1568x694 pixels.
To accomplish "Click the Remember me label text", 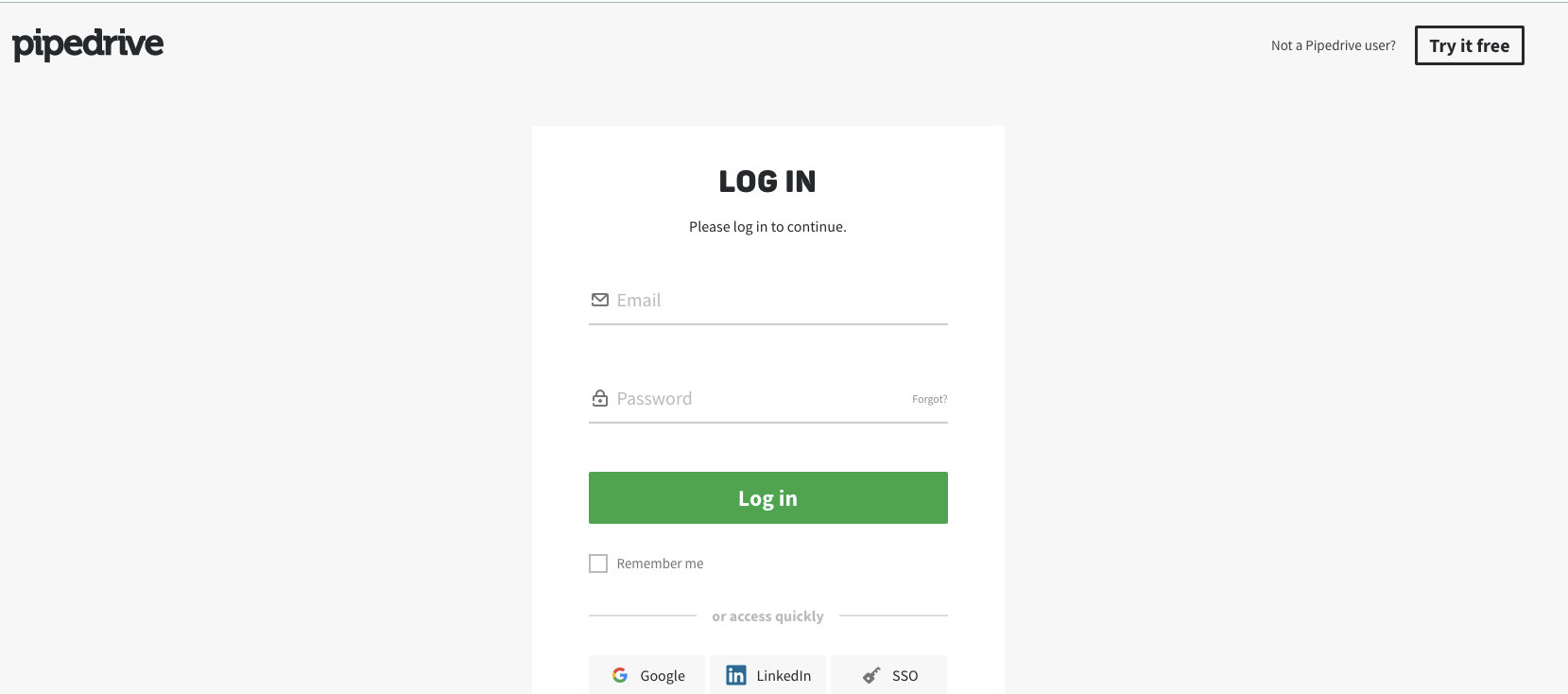I will coord(660,564).
